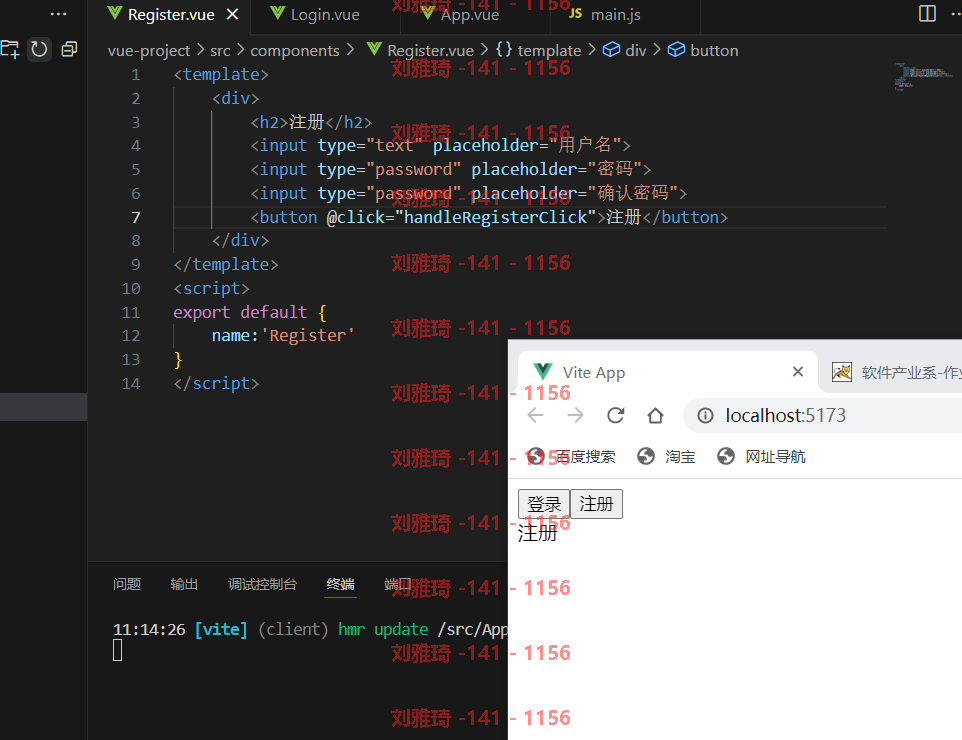Reload the page in the browser

pyautogui.click(x=615, y=415)
